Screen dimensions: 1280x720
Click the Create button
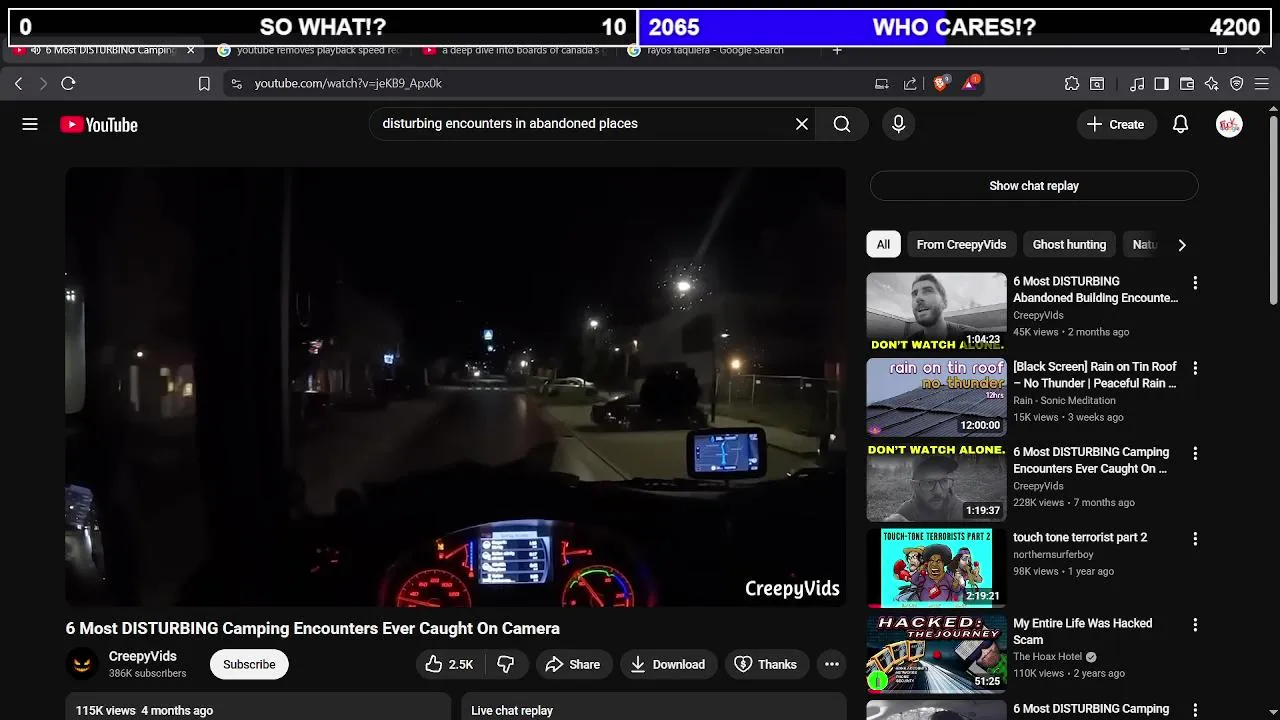1115,124
